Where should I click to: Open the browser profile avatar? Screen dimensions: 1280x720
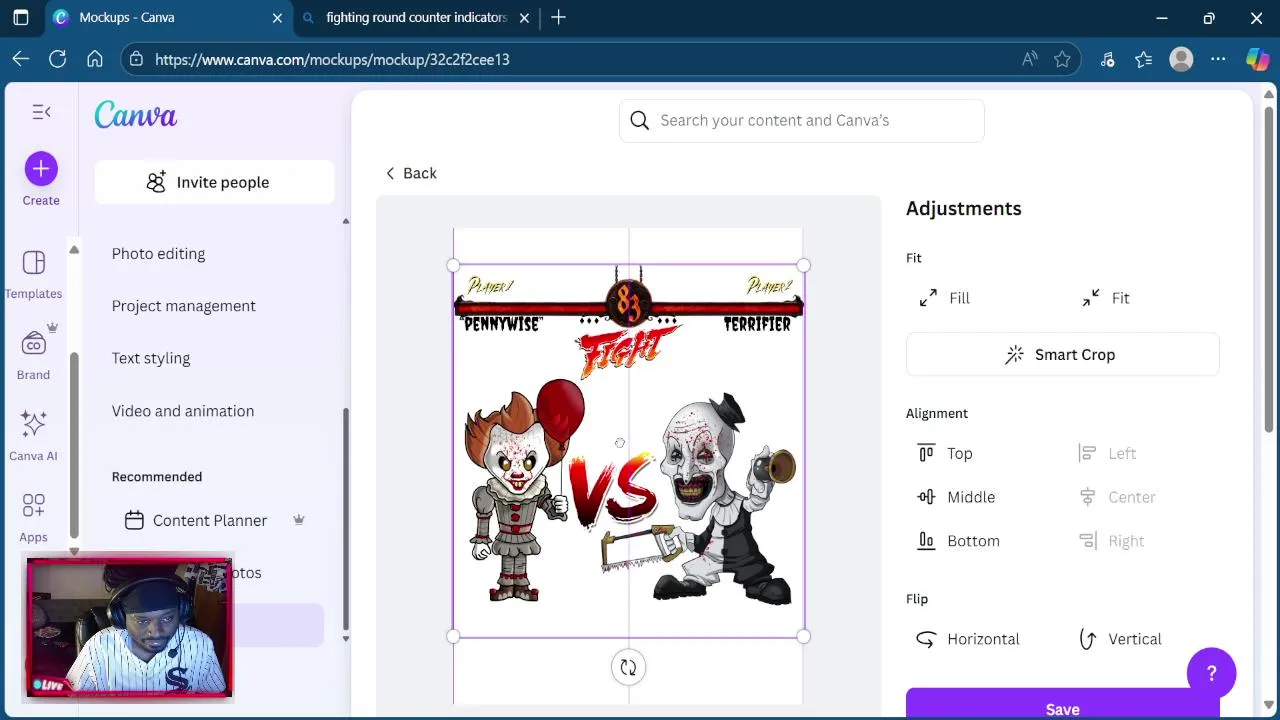pos(1181,59)
